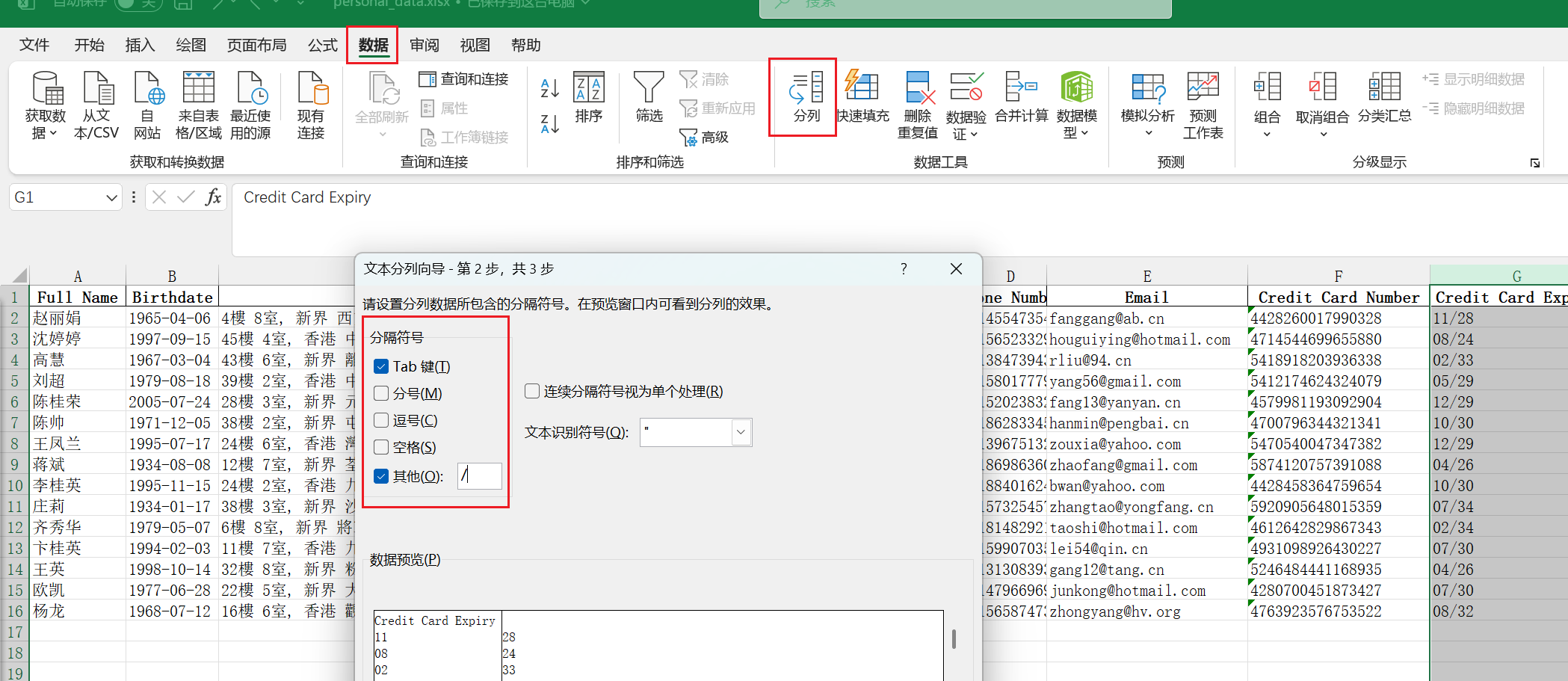Screen dimensions: 1568x681
Task: Expand the Name Box dropdown arrow
Action: 111,197
